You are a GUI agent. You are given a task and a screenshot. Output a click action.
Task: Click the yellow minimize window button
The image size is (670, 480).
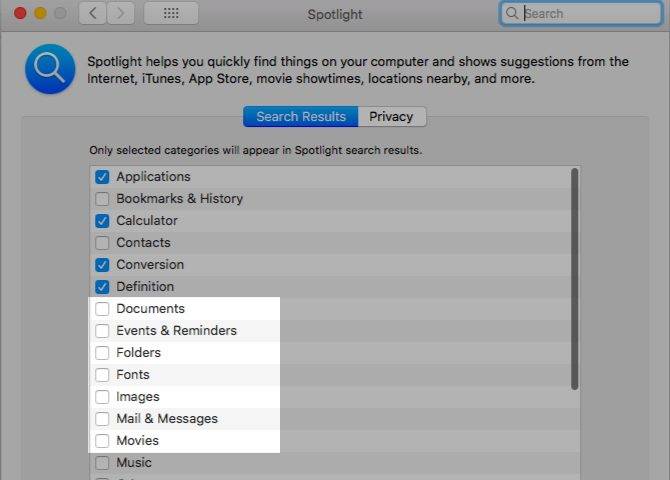point(40,13)
